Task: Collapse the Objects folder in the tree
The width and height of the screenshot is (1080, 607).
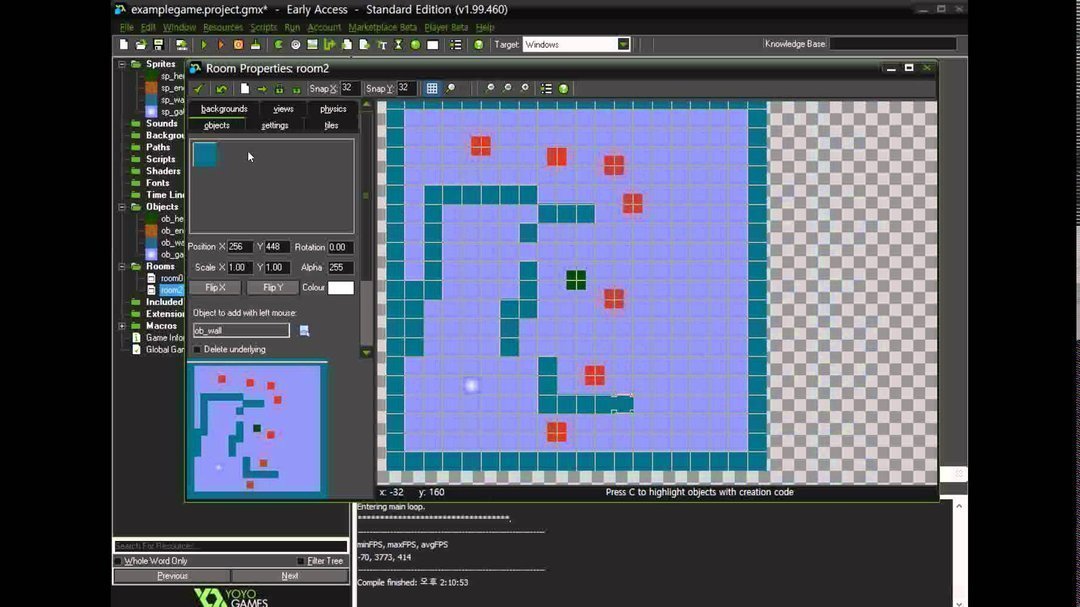Action: 122,207
